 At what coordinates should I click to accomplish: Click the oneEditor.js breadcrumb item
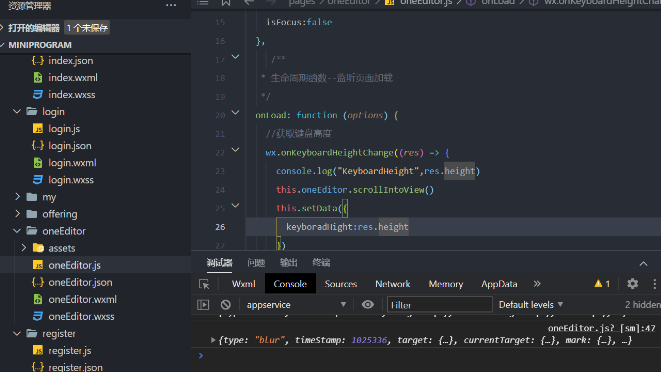[x=426, y=3]
